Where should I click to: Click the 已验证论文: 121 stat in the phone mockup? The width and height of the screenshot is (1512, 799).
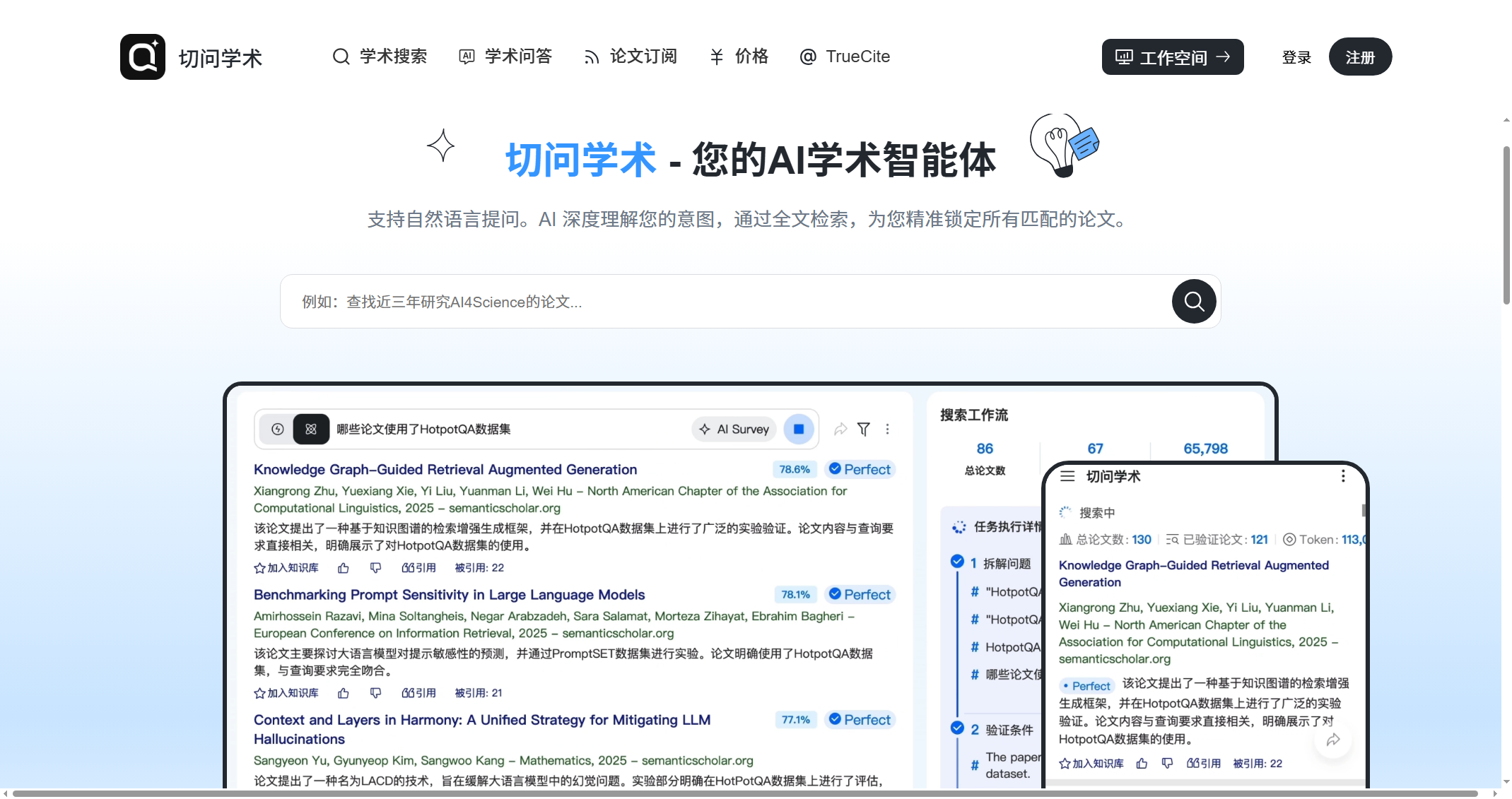[1217, 540]
